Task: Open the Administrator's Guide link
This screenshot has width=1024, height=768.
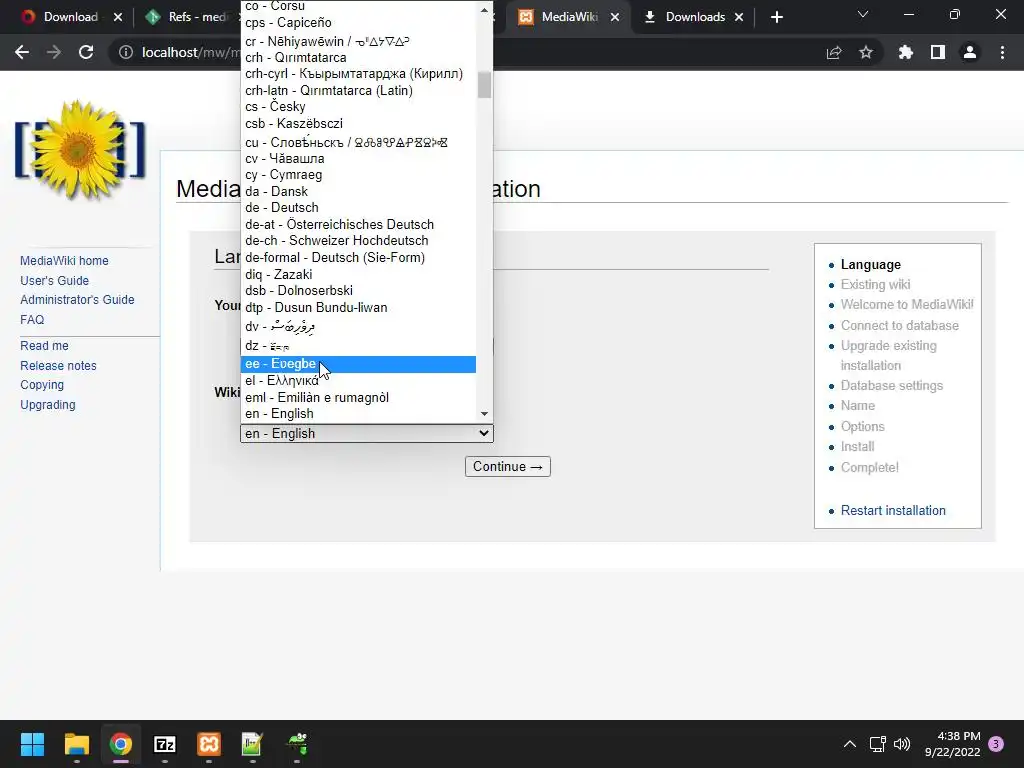Action: 77,300
